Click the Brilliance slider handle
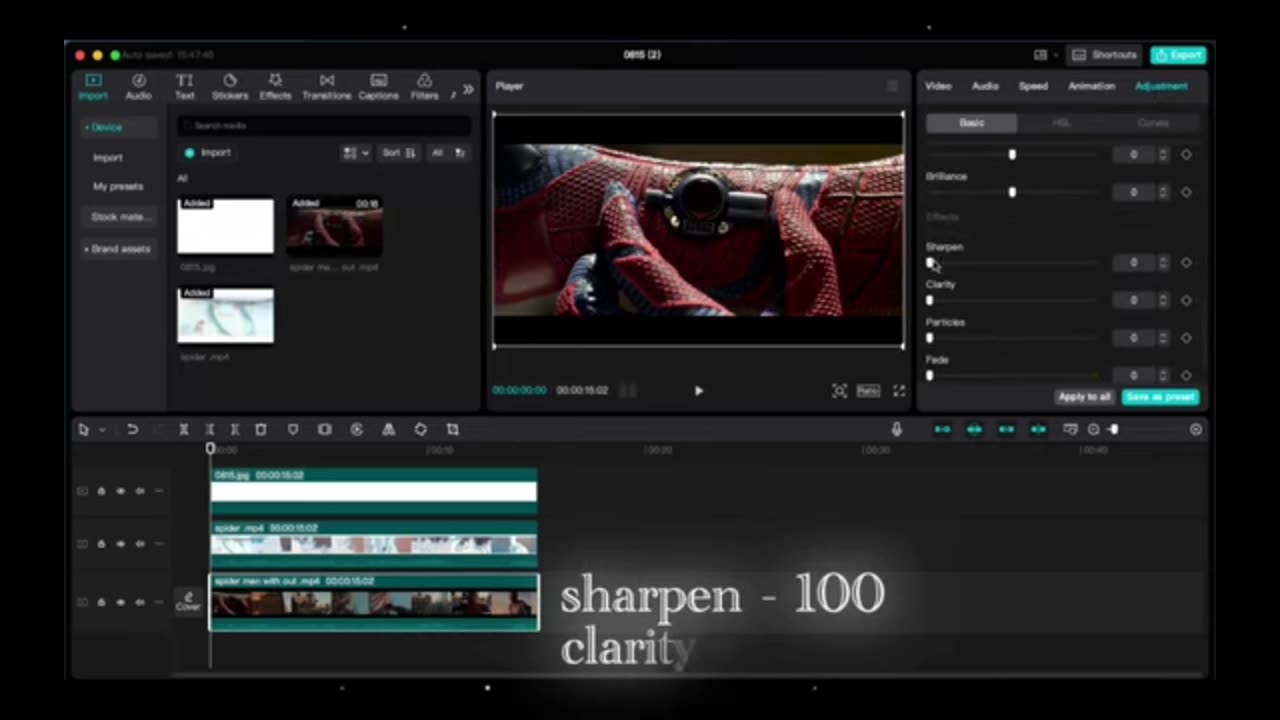The width and height of the screenshot is (1280, 720). click(1012, 192)
